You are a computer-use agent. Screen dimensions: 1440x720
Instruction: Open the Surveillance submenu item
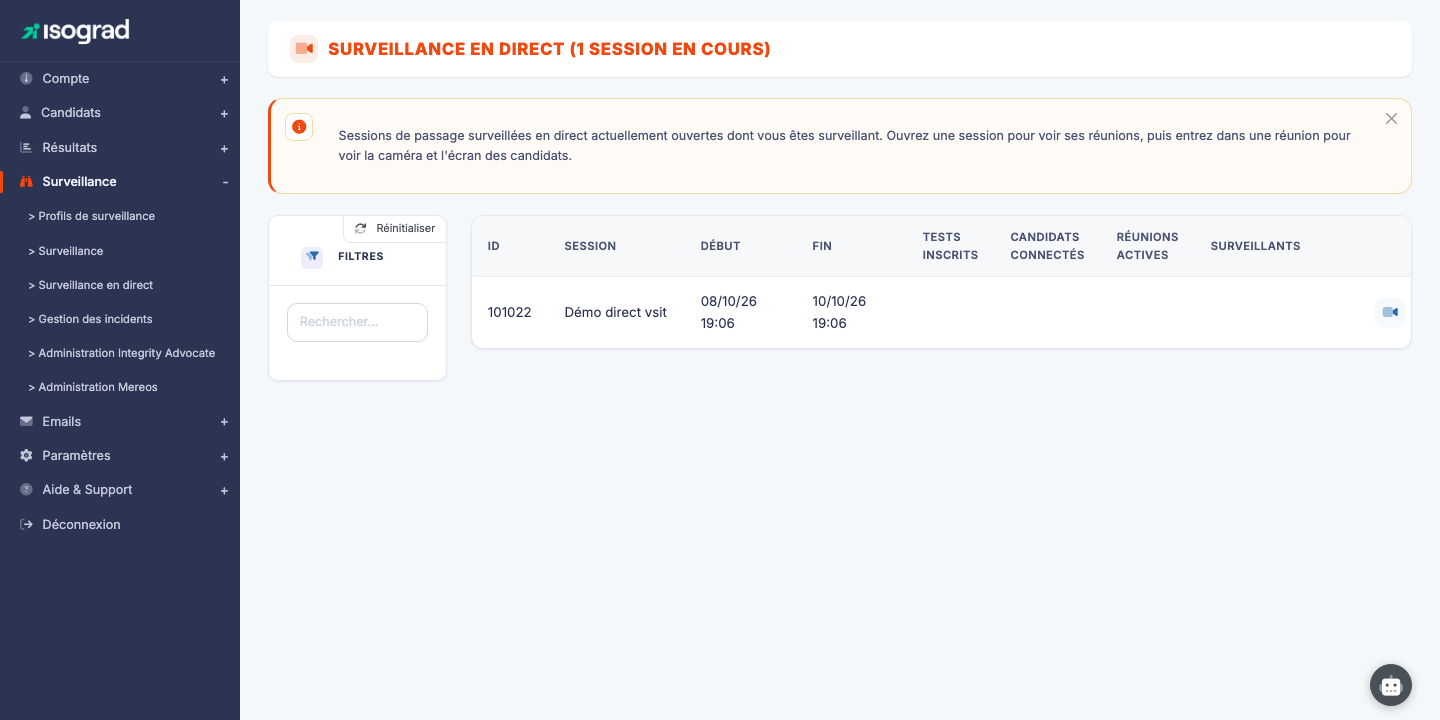tap(66, 251)
